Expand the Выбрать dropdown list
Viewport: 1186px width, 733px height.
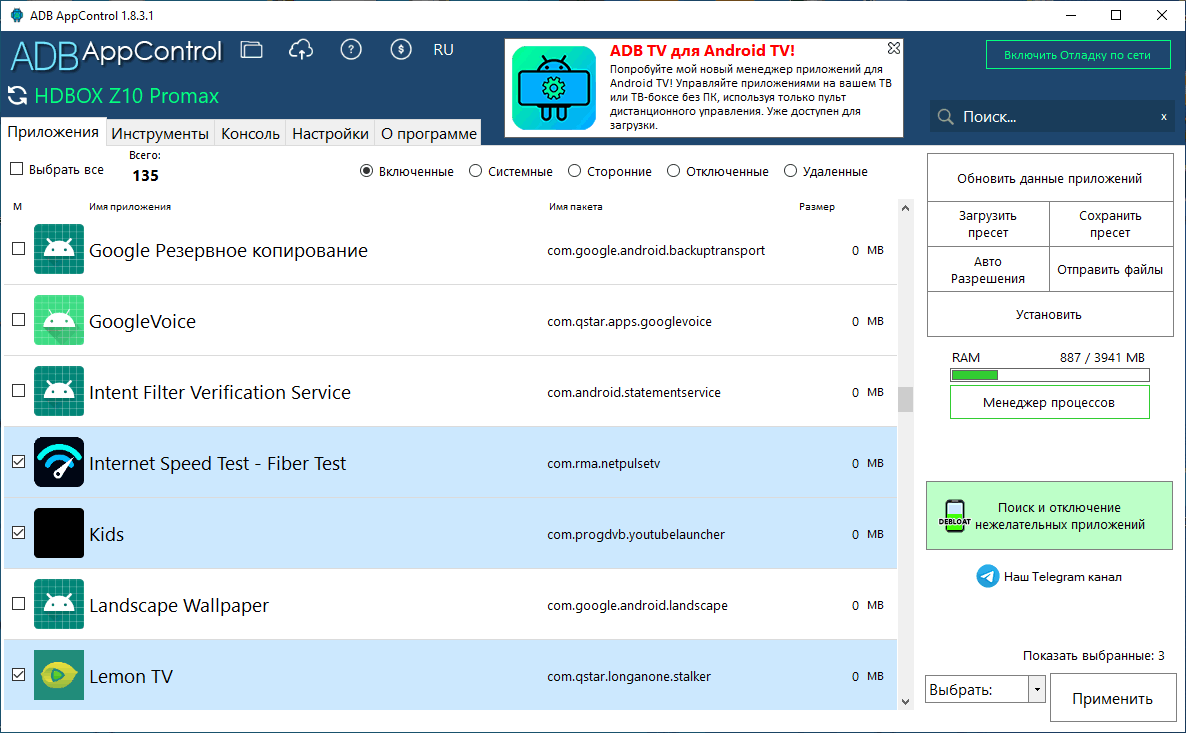(x=1037, y=689)
